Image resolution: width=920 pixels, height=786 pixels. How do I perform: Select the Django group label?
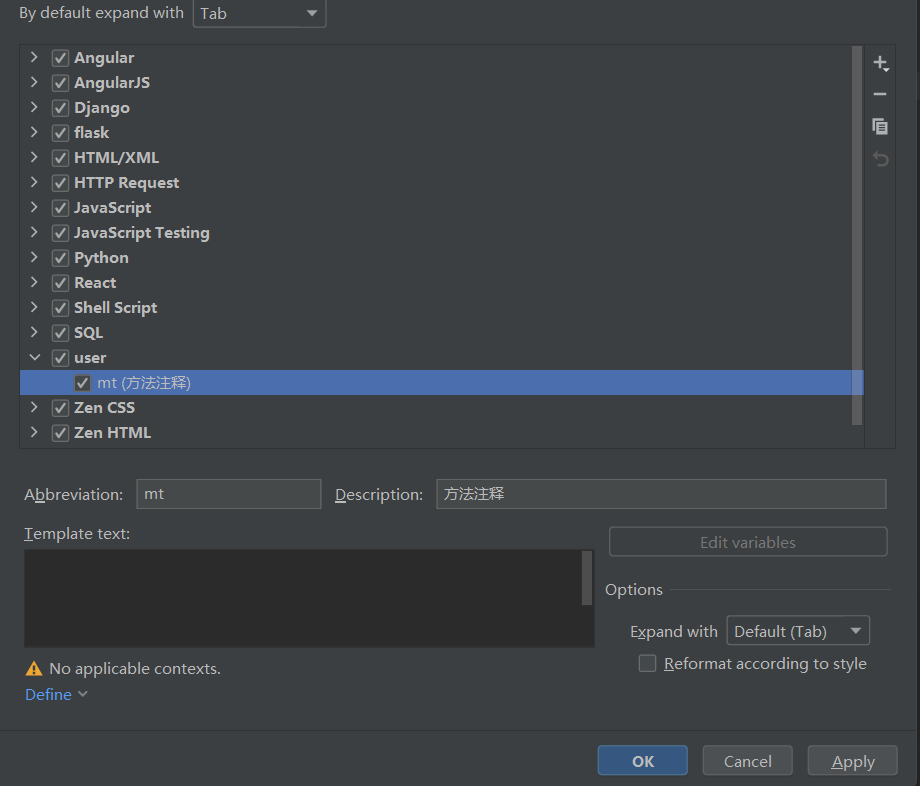[102, 108]
